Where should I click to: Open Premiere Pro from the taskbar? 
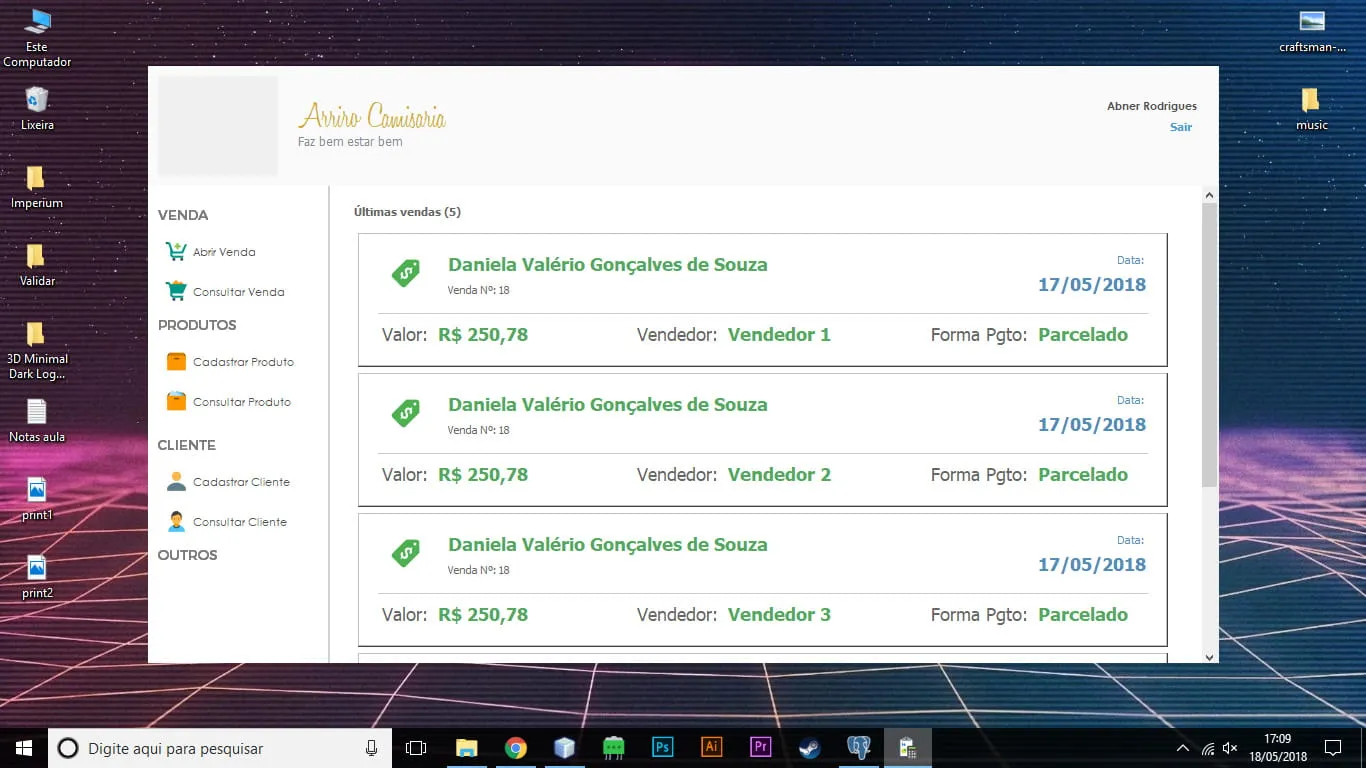coord(760,748)
